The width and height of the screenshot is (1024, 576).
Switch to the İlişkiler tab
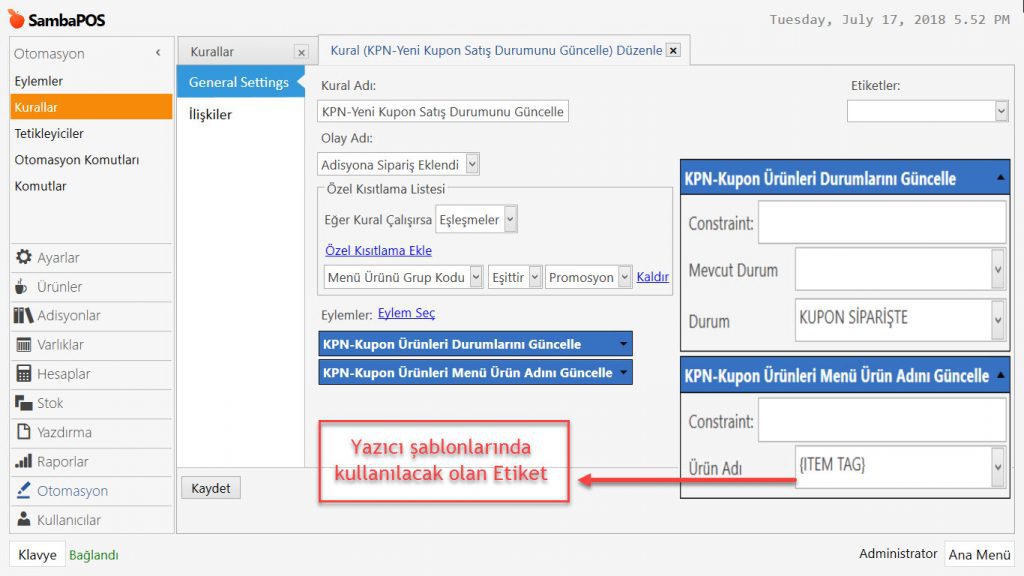tap(210, 114)
